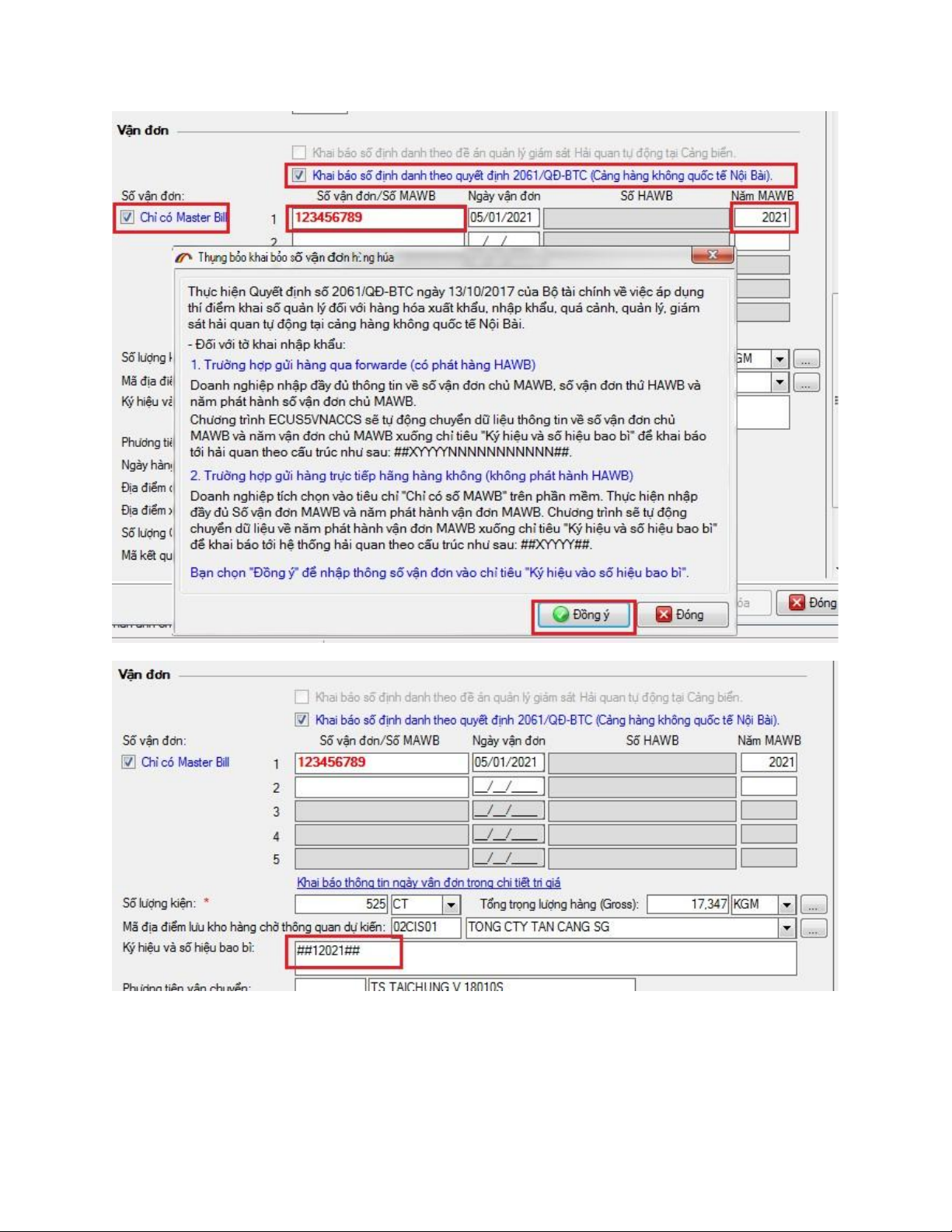Click the row 1 MAWB field in lower screenshot
Screen dimensions: 952x1232
(382, 763)
